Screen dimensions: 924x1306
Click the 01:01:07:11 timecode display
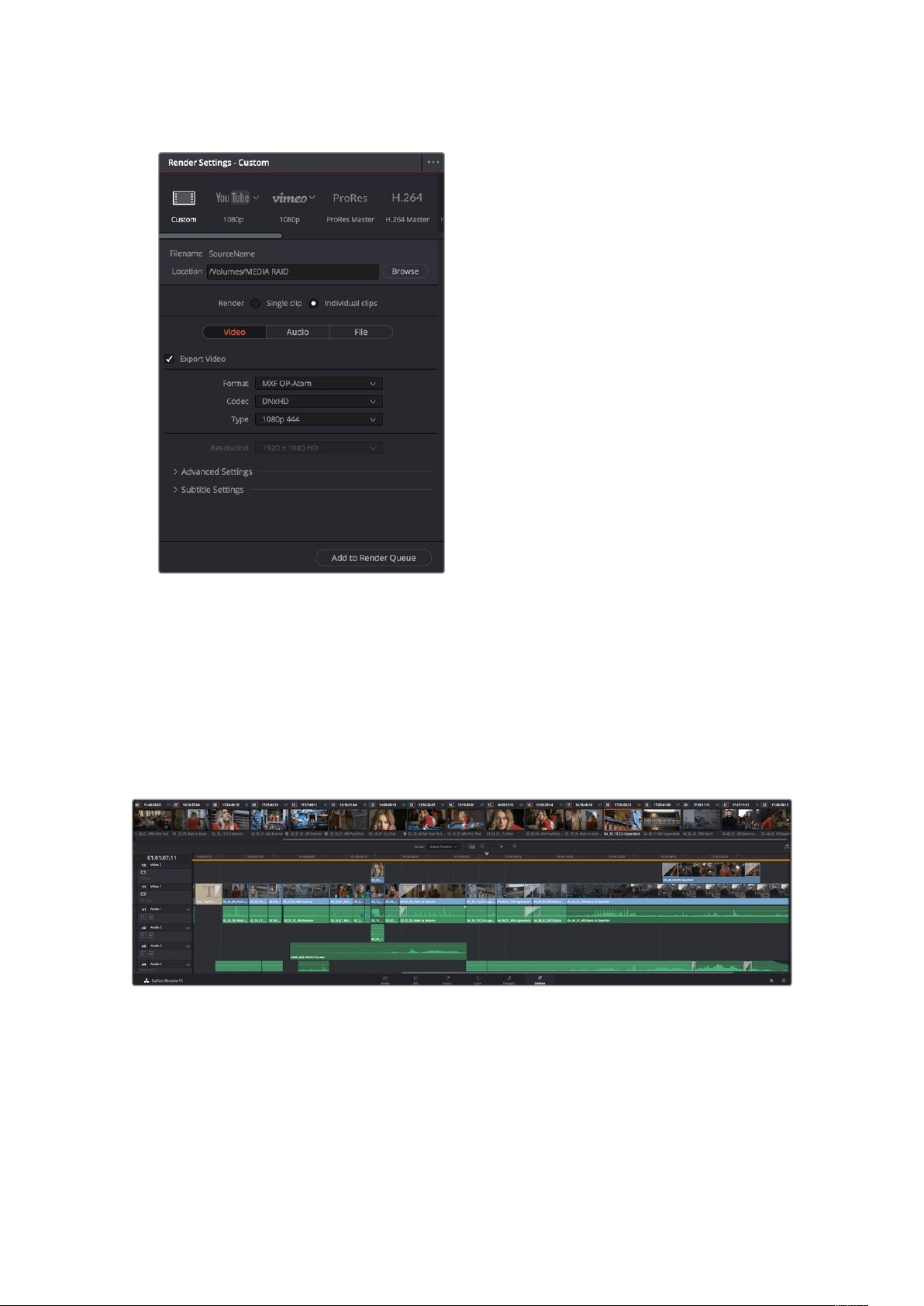click(x=163, y=858)
